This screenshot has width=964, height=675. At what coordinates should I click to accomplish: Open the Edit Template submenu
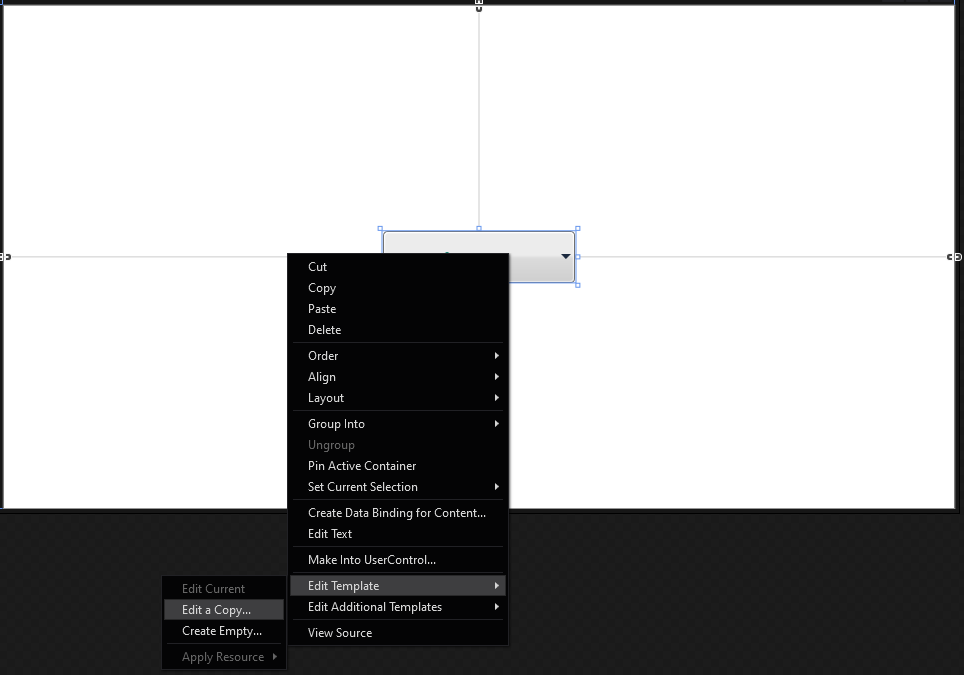point(398,586)
